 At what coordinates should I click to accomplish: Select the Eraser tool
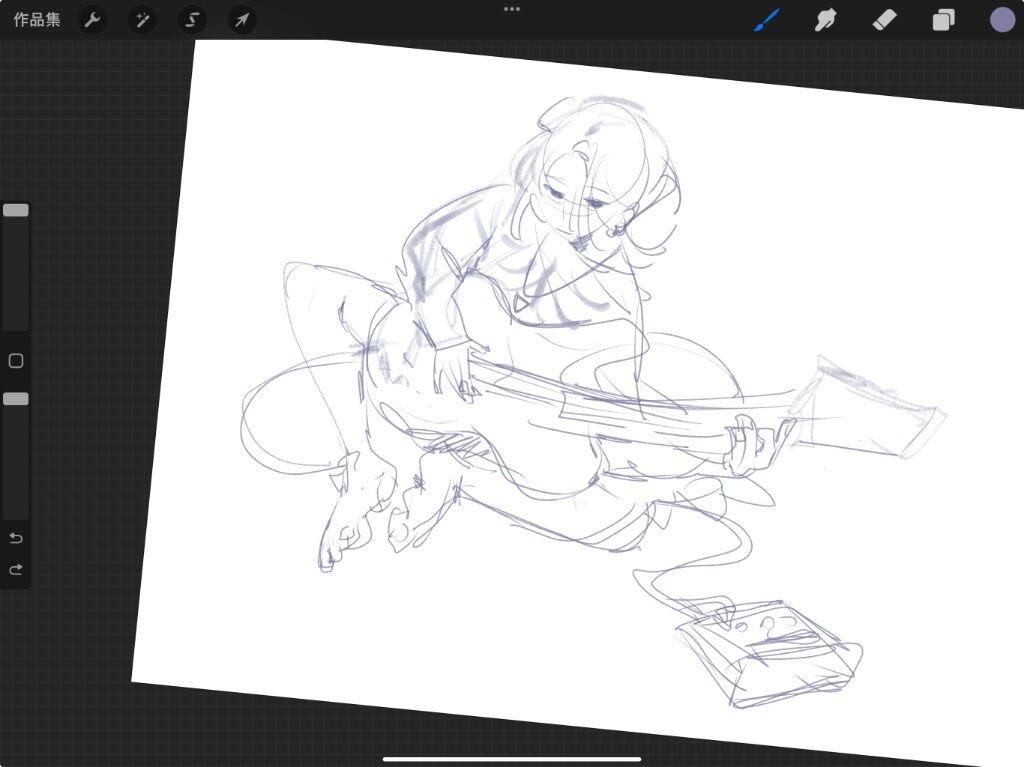click(x=884, y=20)
